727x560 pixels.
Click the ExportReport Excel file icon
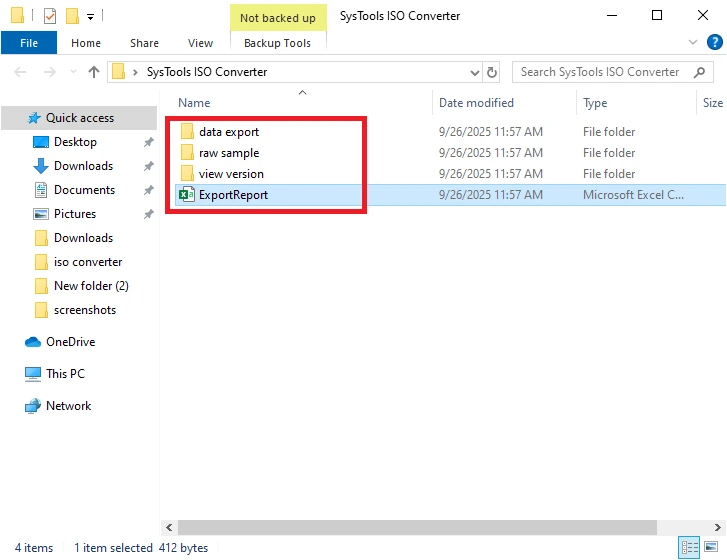(x=187, y=195)
